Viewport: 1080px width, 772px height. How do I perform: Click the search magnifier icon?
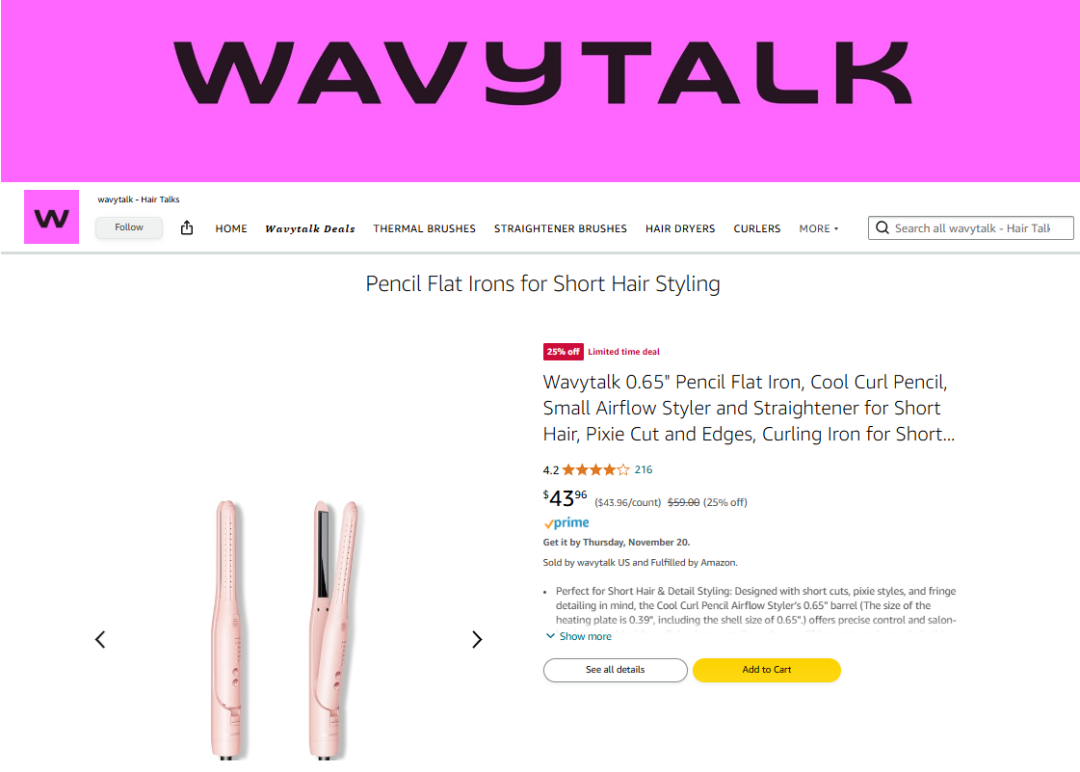coord(882,228)
